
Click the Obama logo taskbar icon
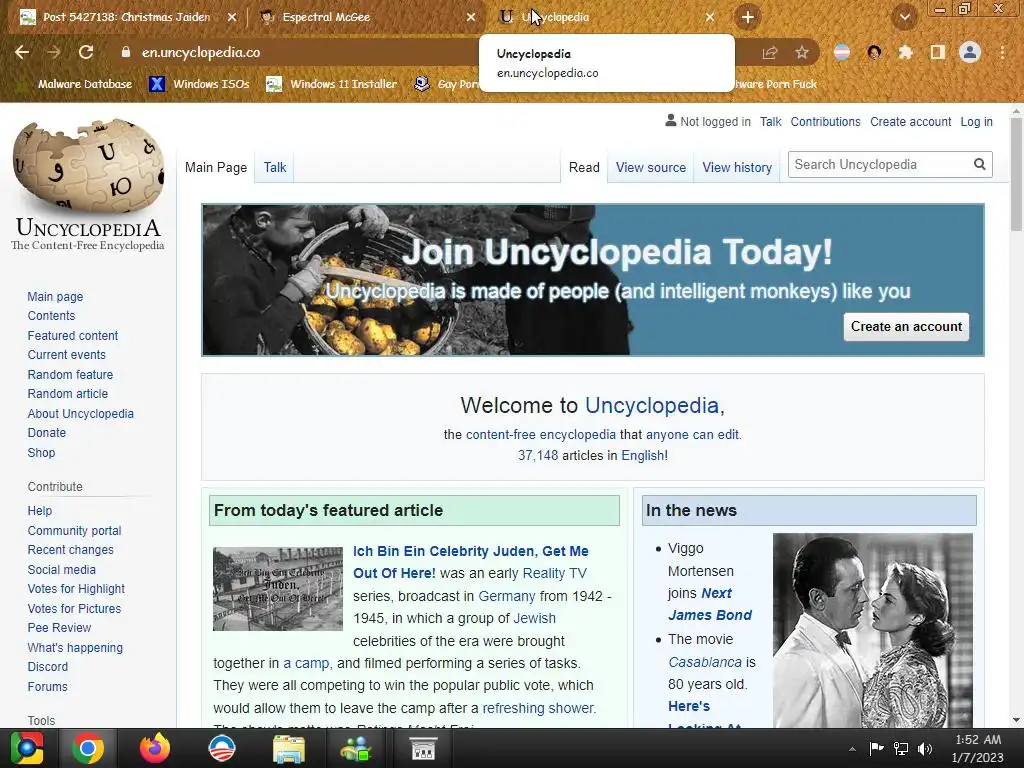tap(222, 748)
